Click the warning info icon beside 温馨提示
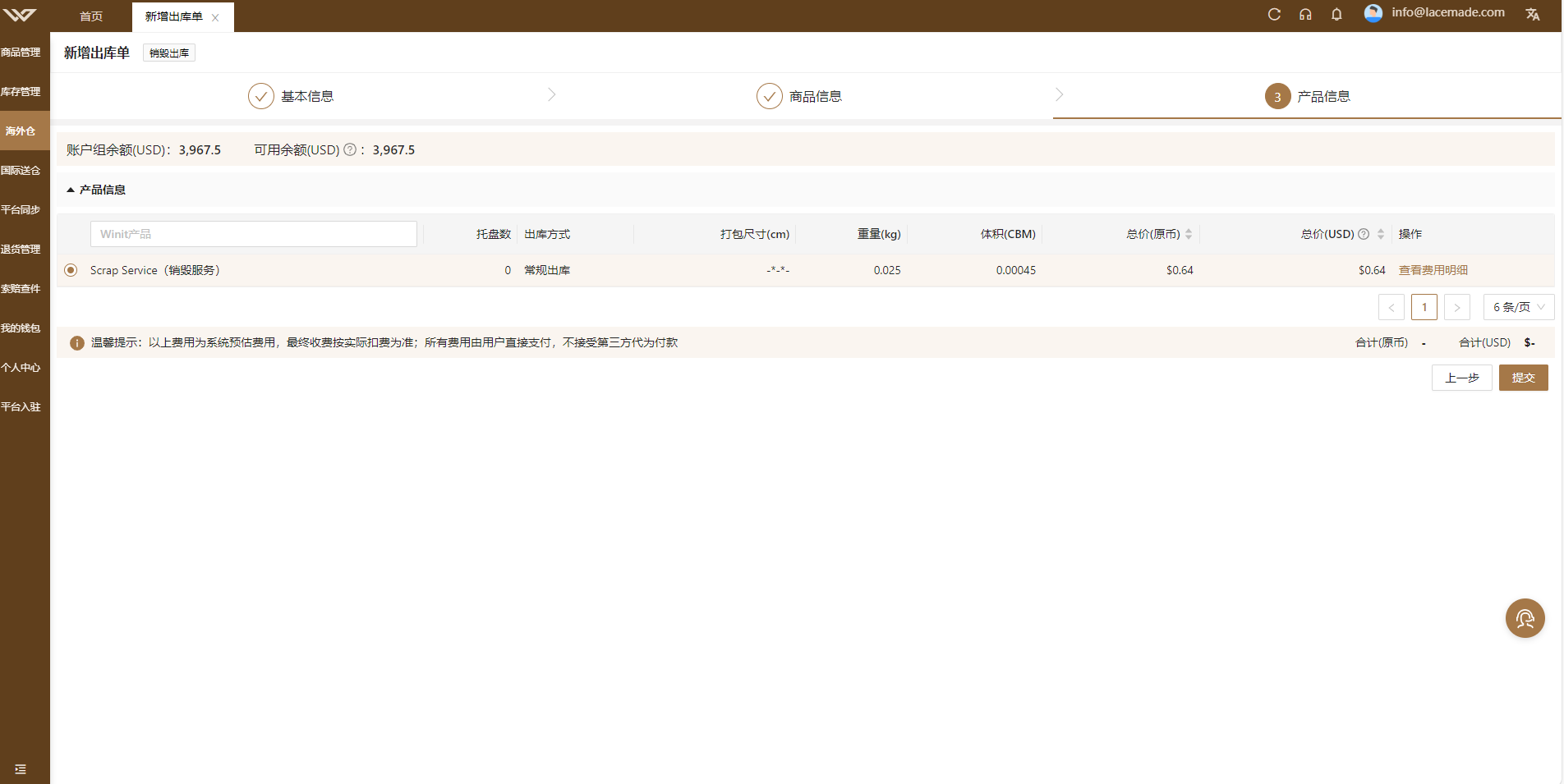Viewport: 1564px width, 784px height. pyautogui.click(x=76, y=343)
